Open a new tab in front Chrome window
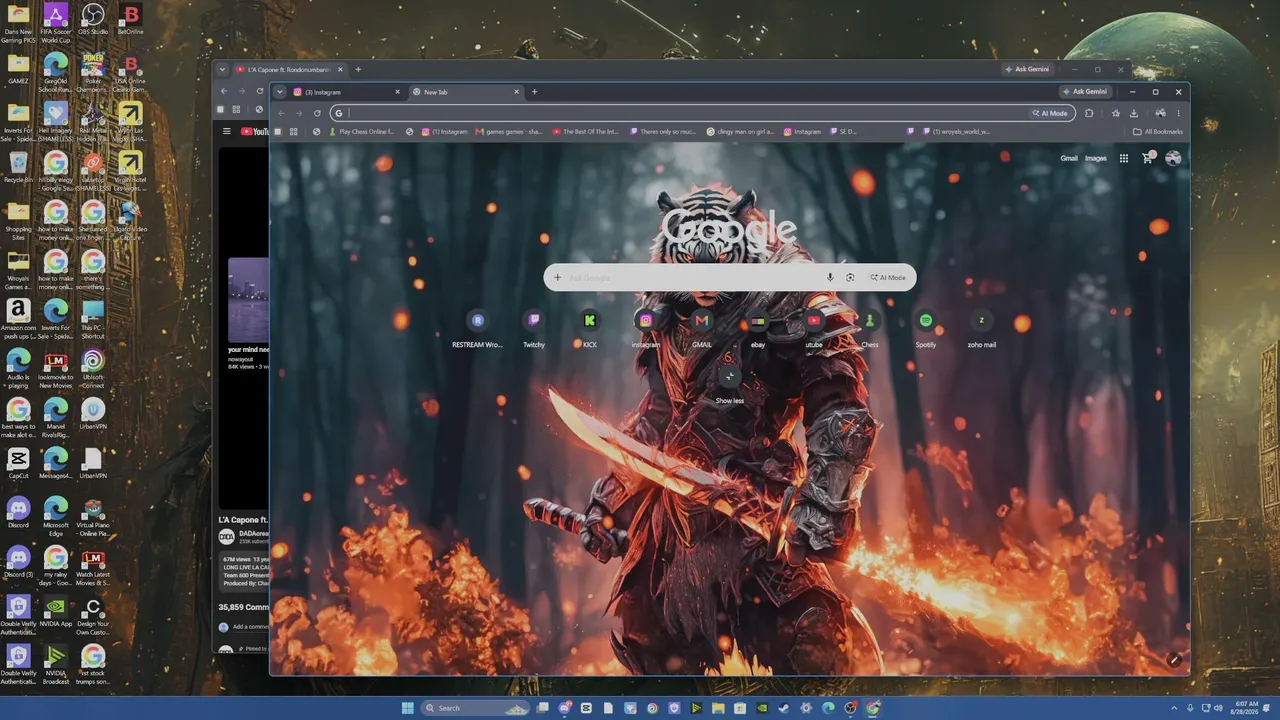 (534, 92)
